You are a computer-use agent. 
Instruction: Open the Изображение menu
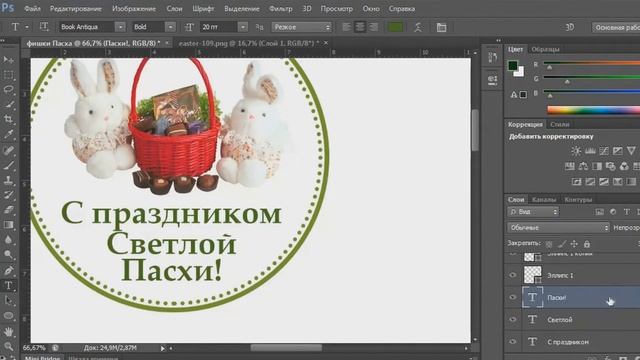pos(134,9)
